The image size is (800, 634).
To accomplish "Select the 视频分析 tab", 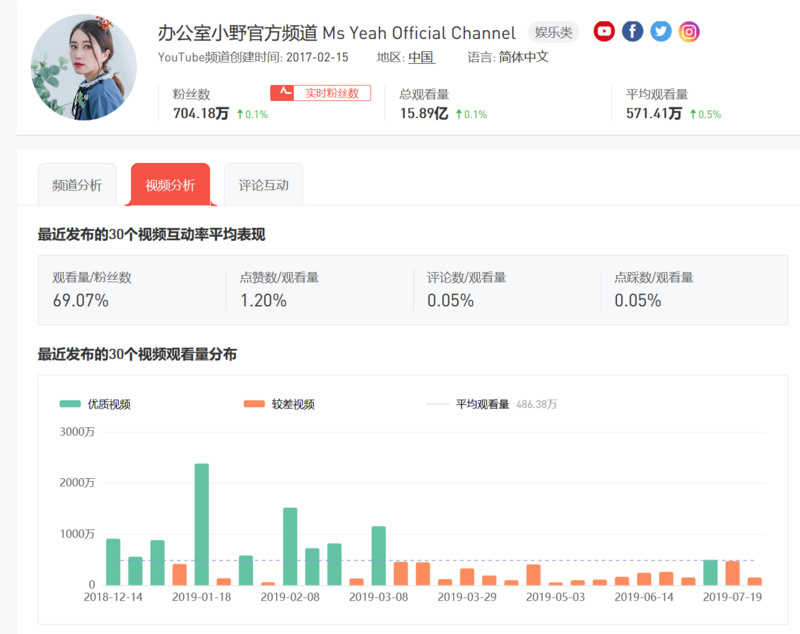I will pyautogui.click(x=170, y=185).
